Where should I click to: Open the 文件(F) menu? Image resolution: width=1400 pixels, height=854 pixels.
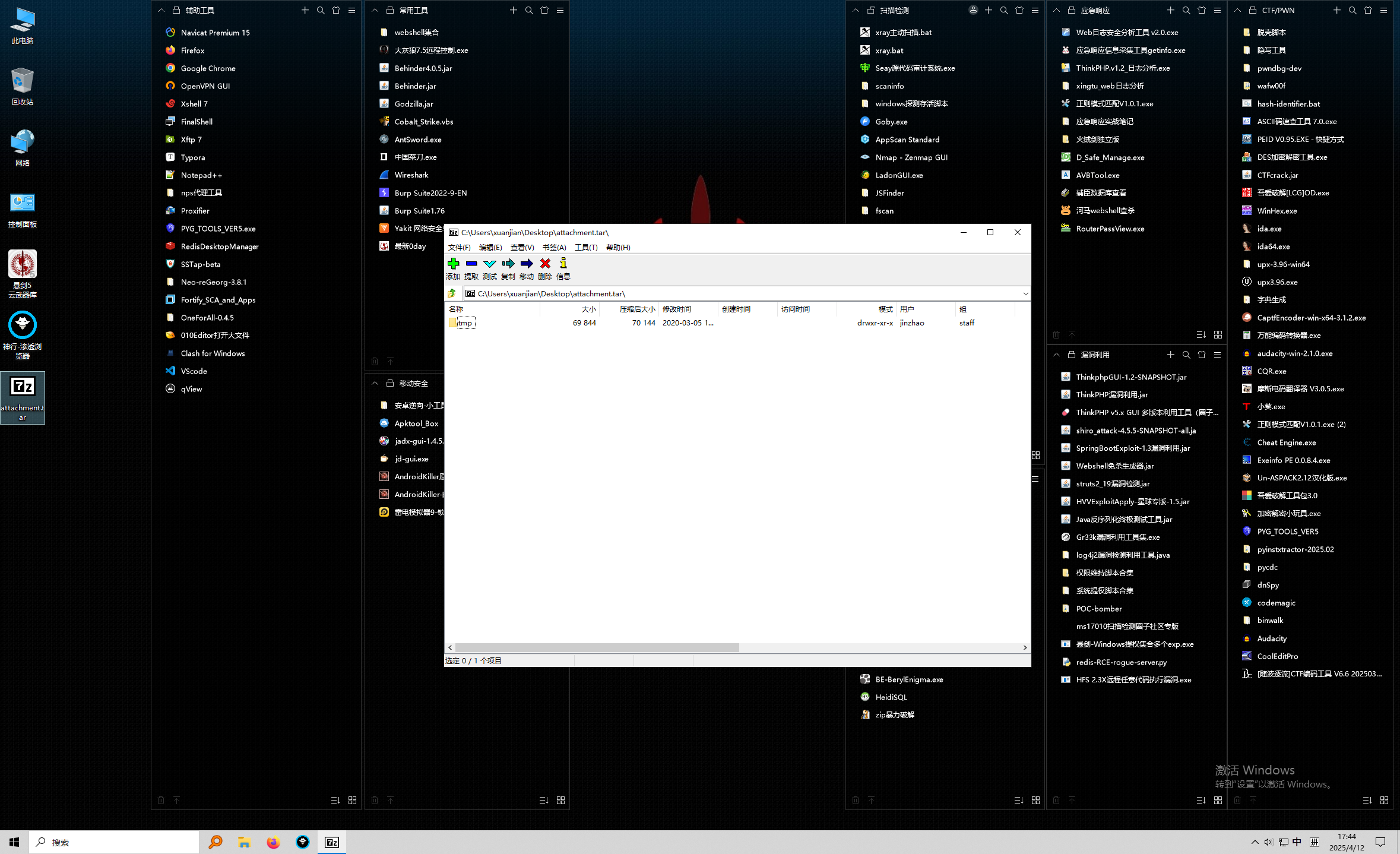[459, 247]
